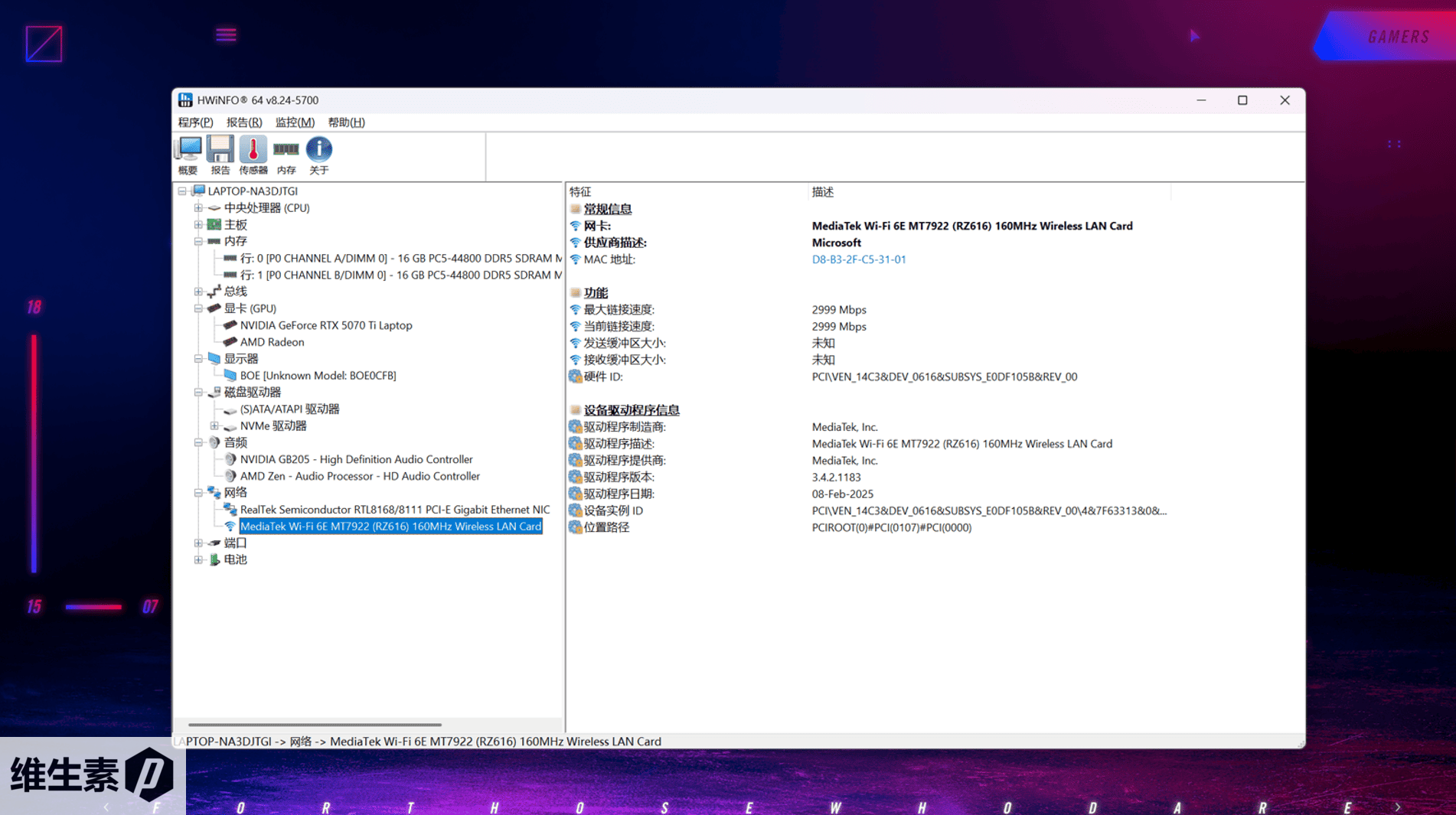Click the MAC address D8-B3-2F-C5-31-01 link
This screenshot has height=815, width=1456.
click(x=858, y=259)
